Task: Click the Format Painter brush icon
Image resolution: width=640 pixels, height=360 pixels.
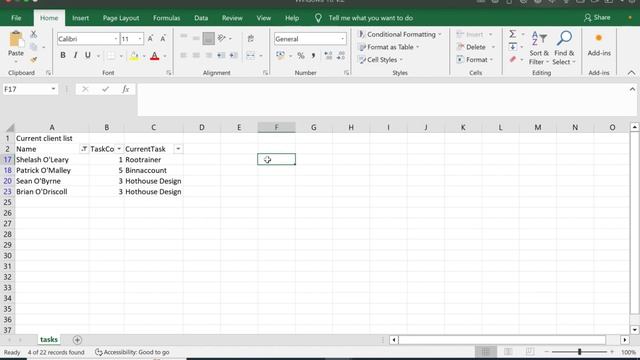Action: [x=34, y=60]
